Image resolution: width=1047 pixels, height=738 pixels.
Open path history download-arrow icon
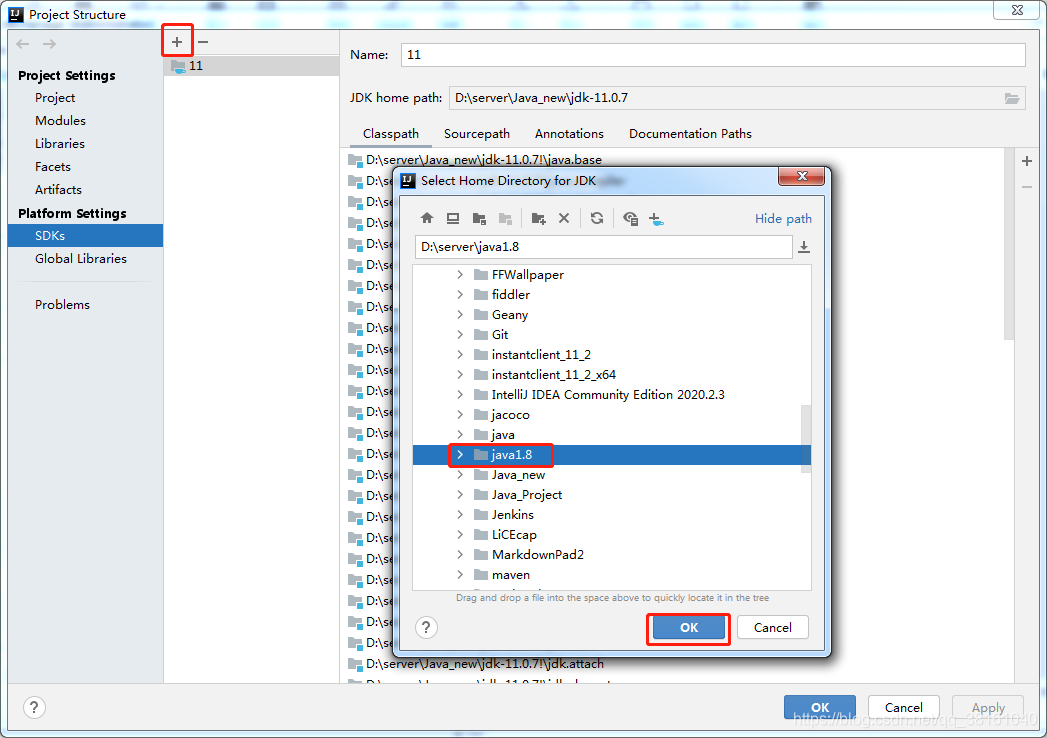coord(804,247)
